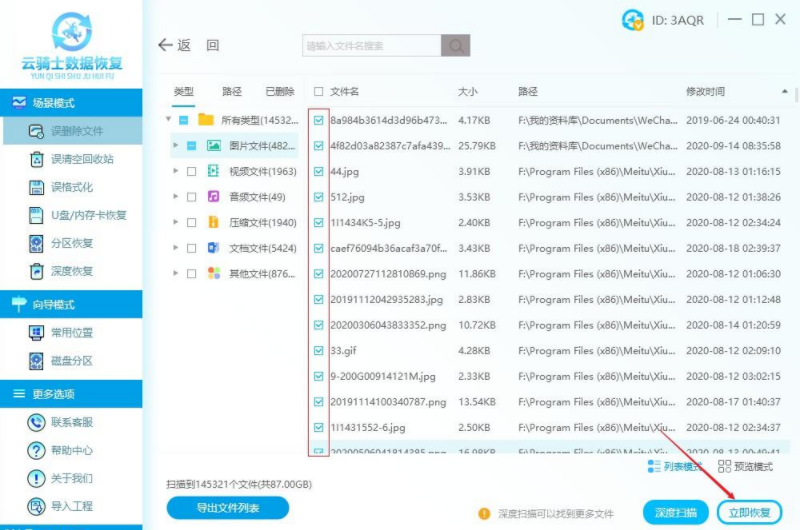Open the 更多选项 section header
Screen dimensions: 800x530
coord(71,394)
